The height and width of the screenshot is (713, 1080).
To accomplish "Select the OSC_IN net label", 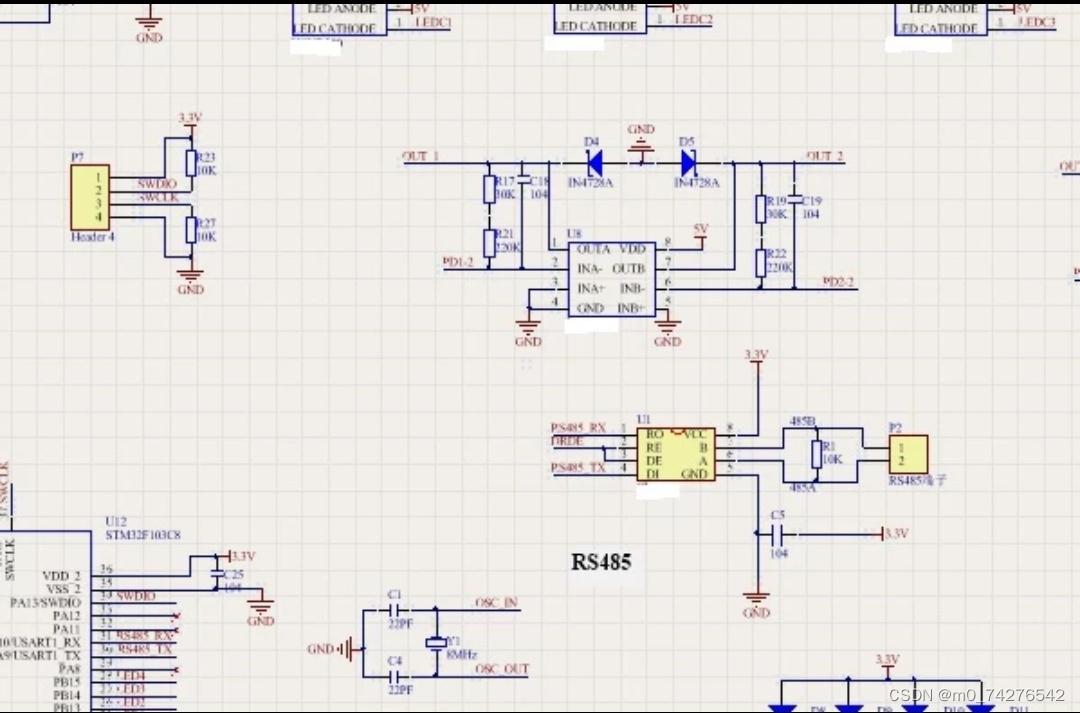I will [496, 603].
